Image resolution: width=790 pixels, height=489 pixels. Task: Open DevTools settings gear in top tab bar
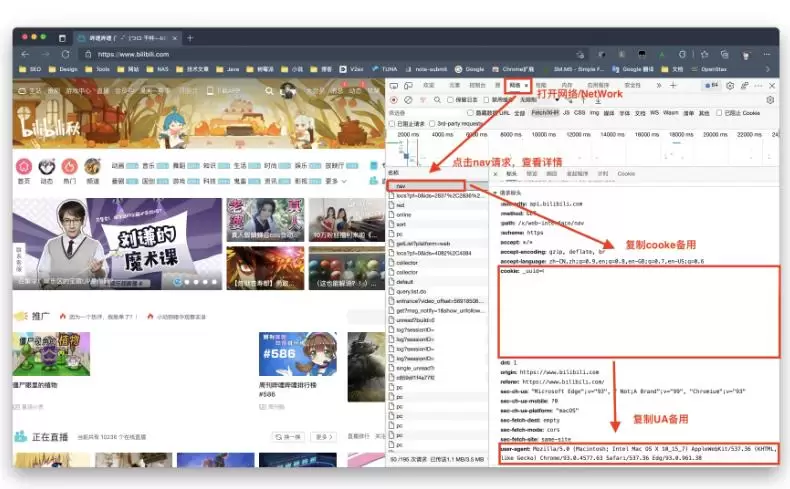730,86
